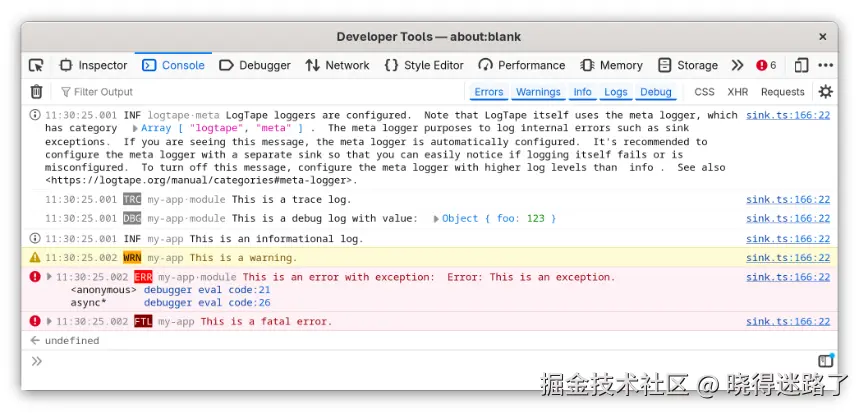Open the Debugger tab
The image size is (865, 413).
pyautogui.click(x=254, y=65)
